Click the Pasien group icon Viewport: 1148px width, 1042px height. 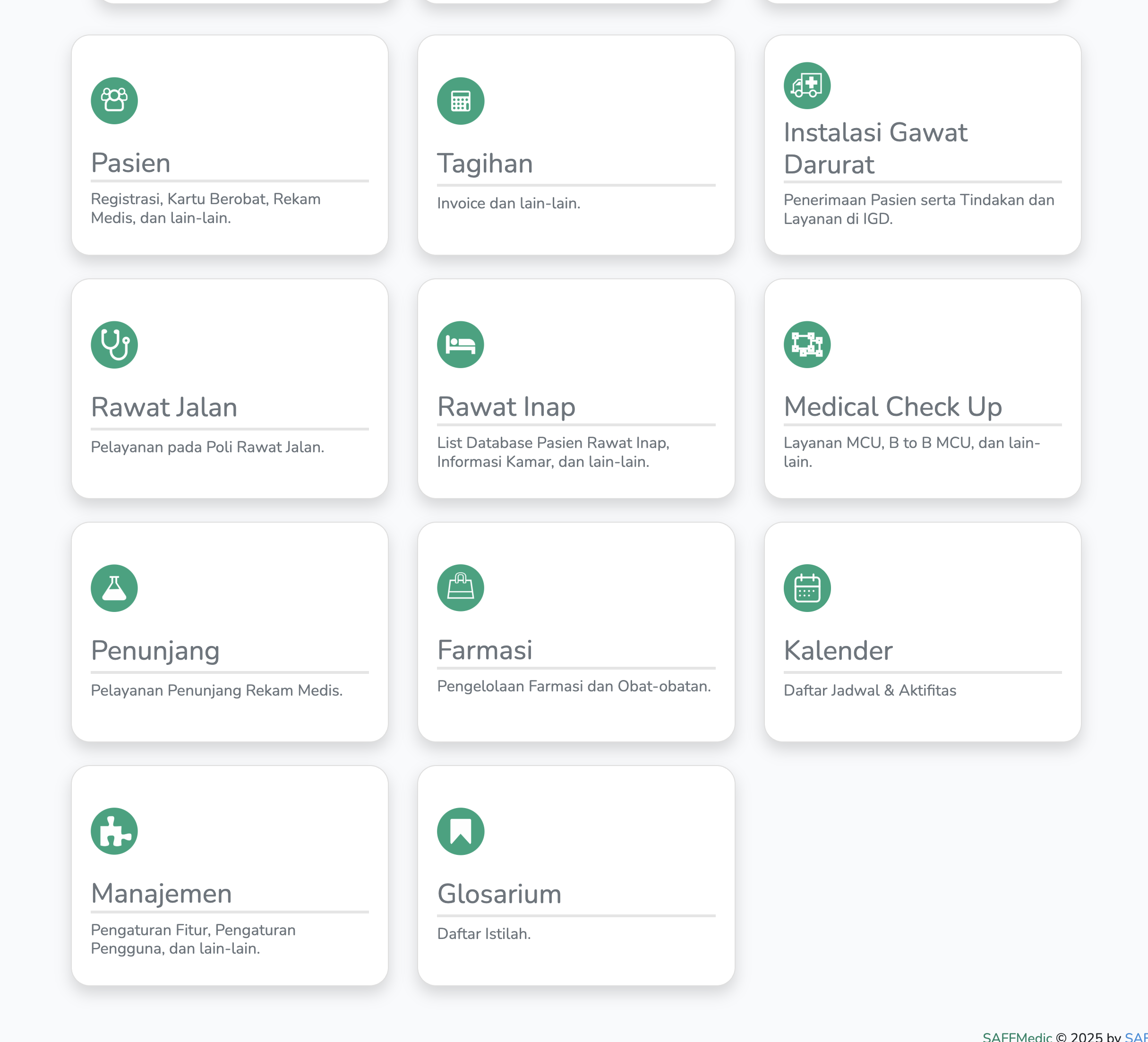[x=114, y=101]
